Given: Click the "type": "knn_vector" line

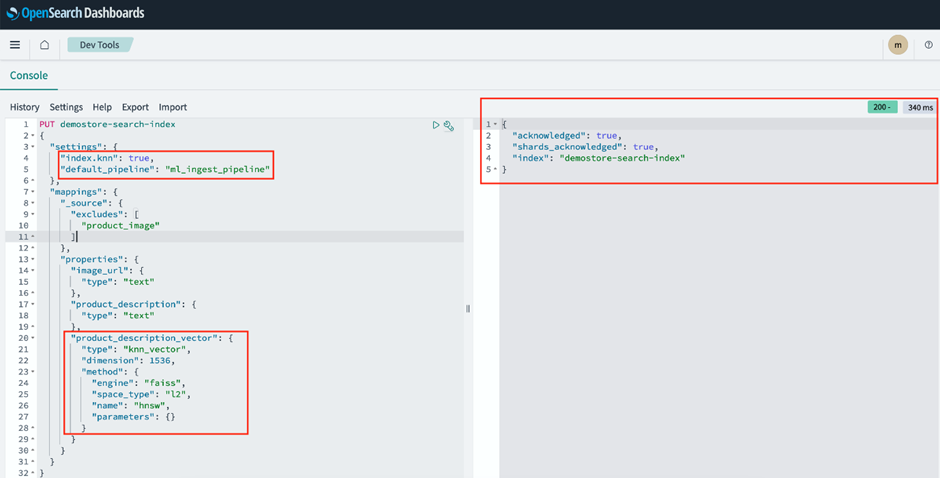Looking at the screenshot, I should coord(135,350).
